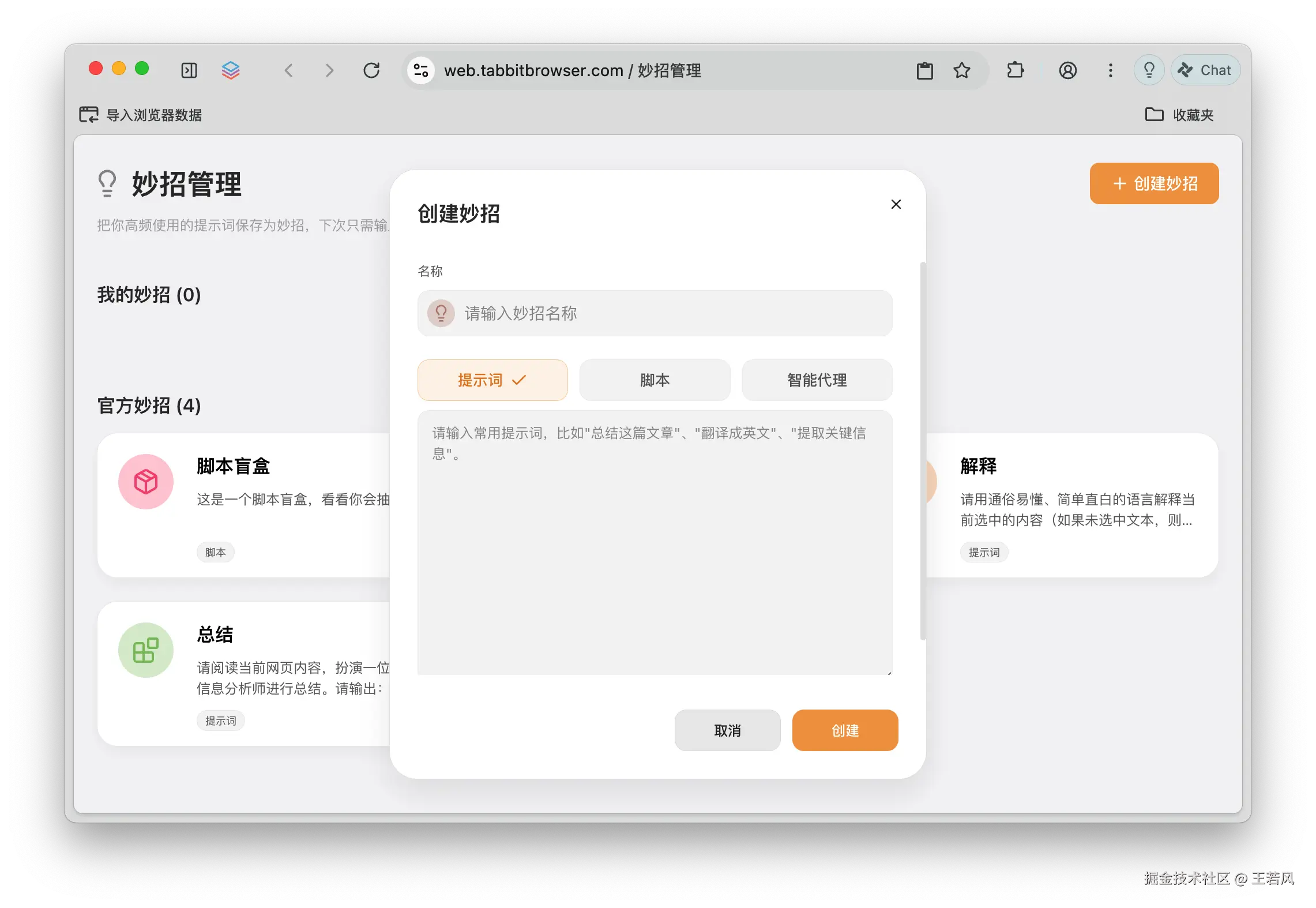Select the 脚本 type option
1316x908 pixels.
[x=655, y=380]
